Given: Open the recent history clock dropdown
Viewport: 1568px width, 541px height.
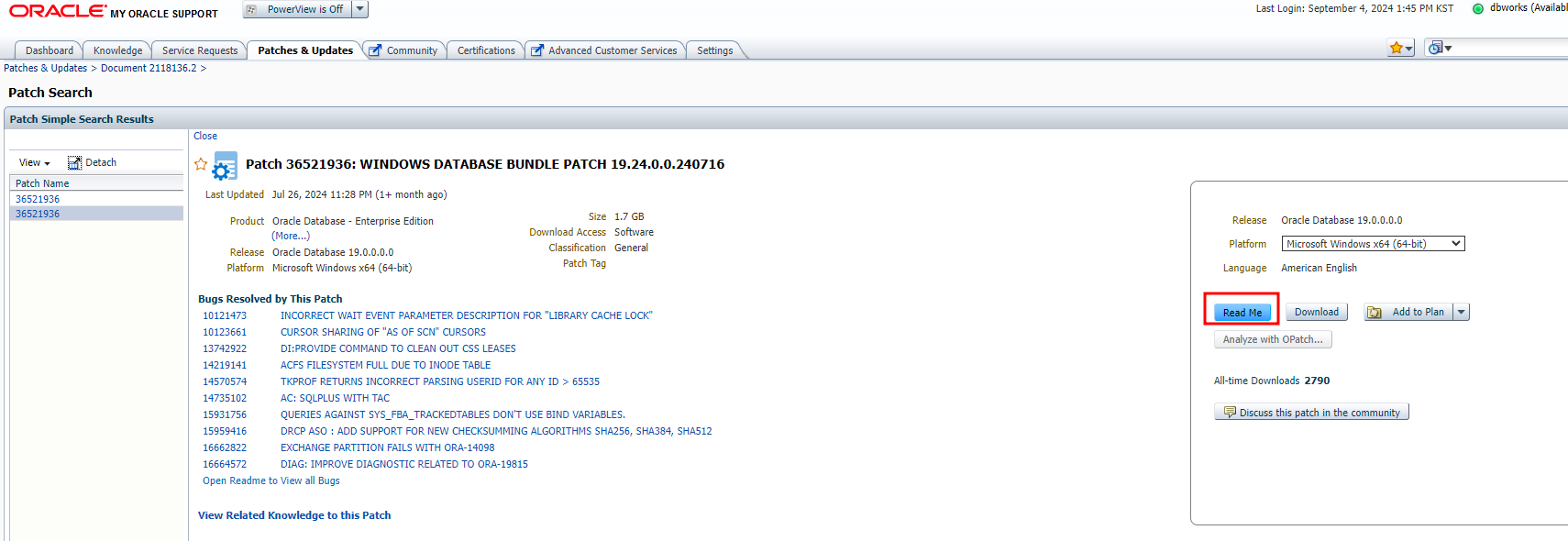Looking at the screenshot, I should click(x=1440, y=48).
